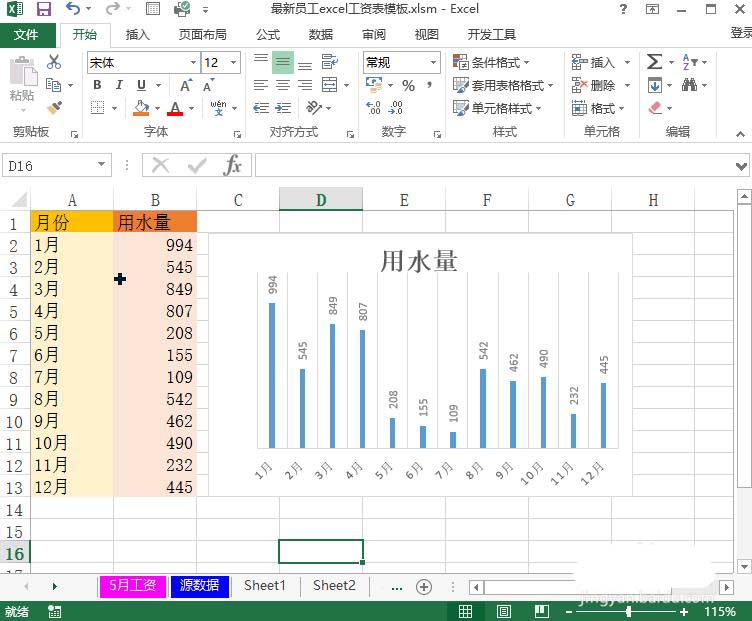752x621 pixels.
Task: Toggle align text left
Action: coord(261,85)
